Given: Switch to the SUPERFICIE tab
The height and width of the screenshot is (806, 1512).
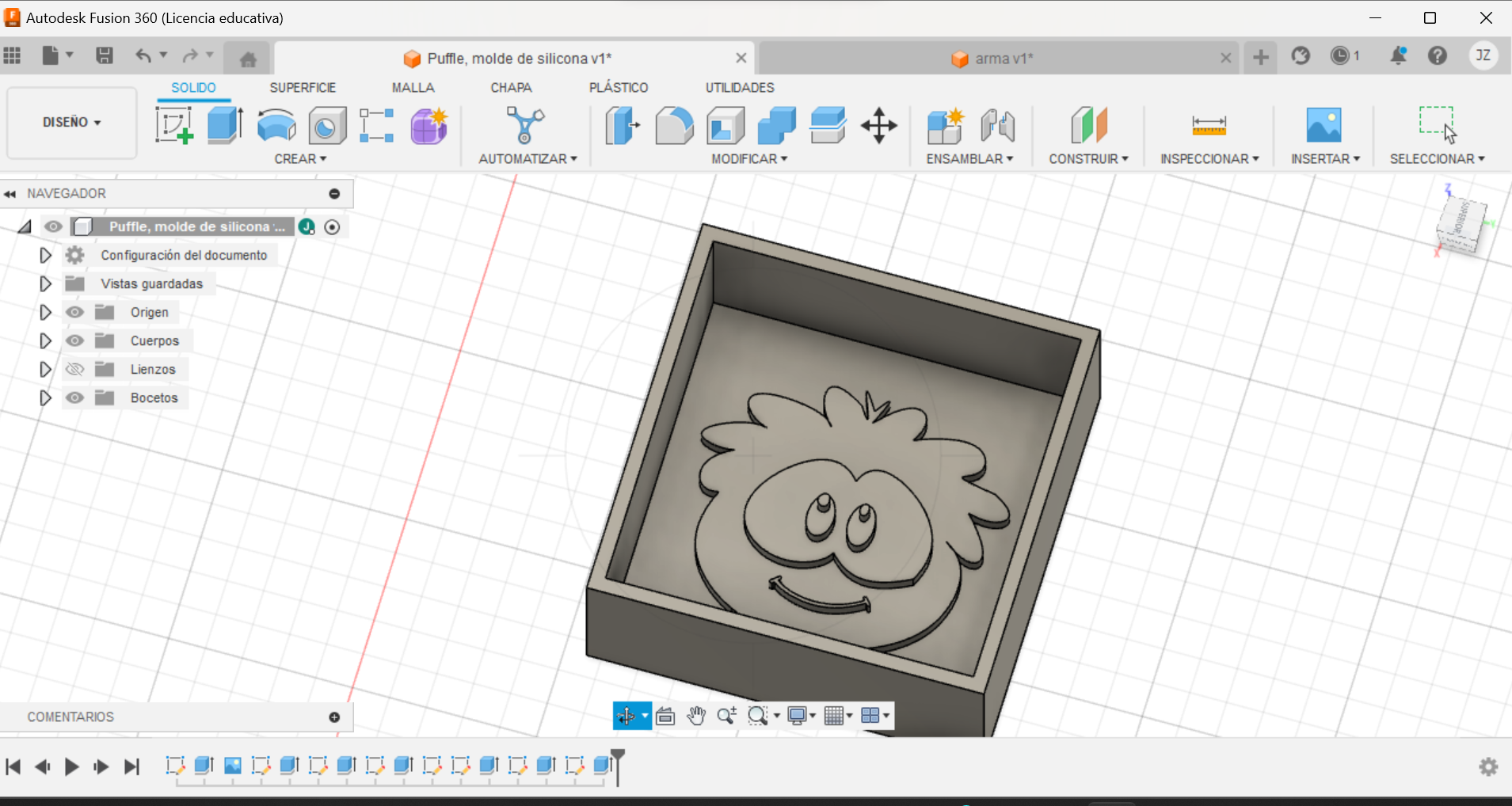Looking at the screenshot, I should (x=303, y=88).
